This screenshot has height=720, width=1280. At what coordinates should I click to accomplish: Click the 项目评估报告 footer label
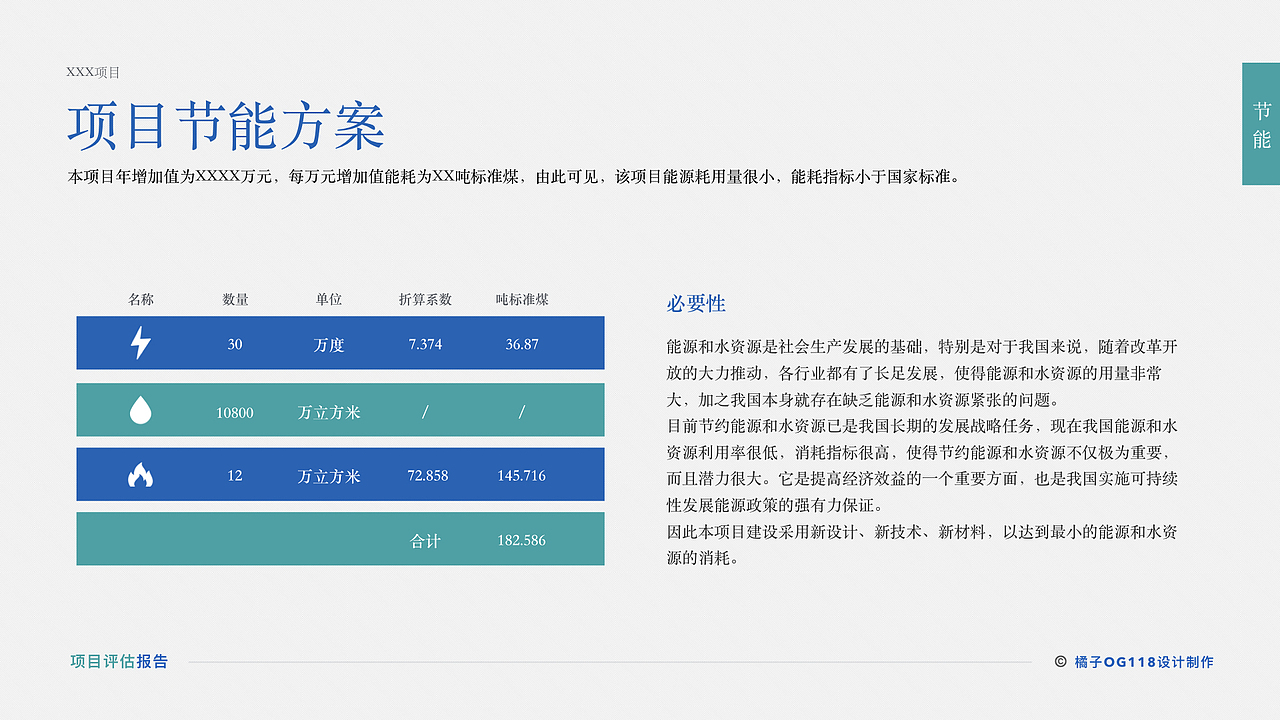[119, 662]
